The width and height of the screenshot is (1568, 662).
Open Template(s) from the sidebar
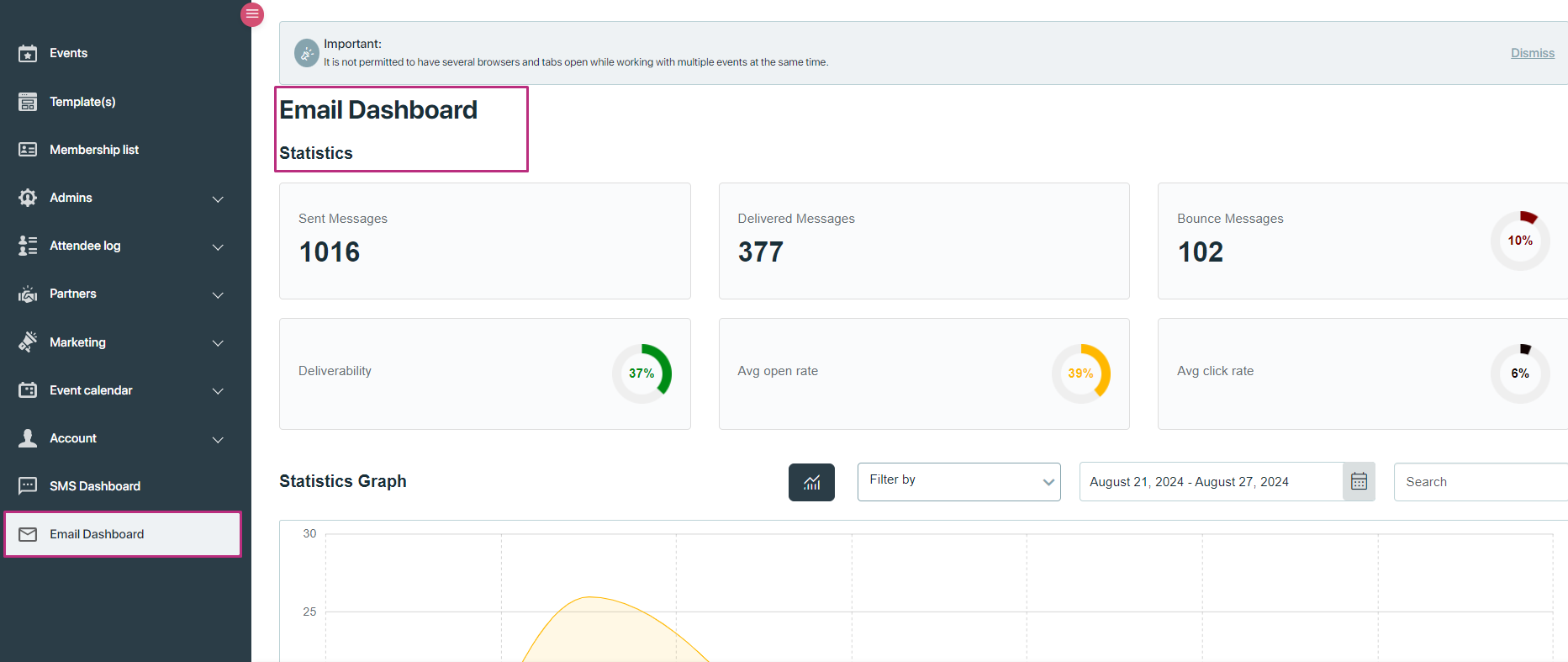[x=82, y=102]
